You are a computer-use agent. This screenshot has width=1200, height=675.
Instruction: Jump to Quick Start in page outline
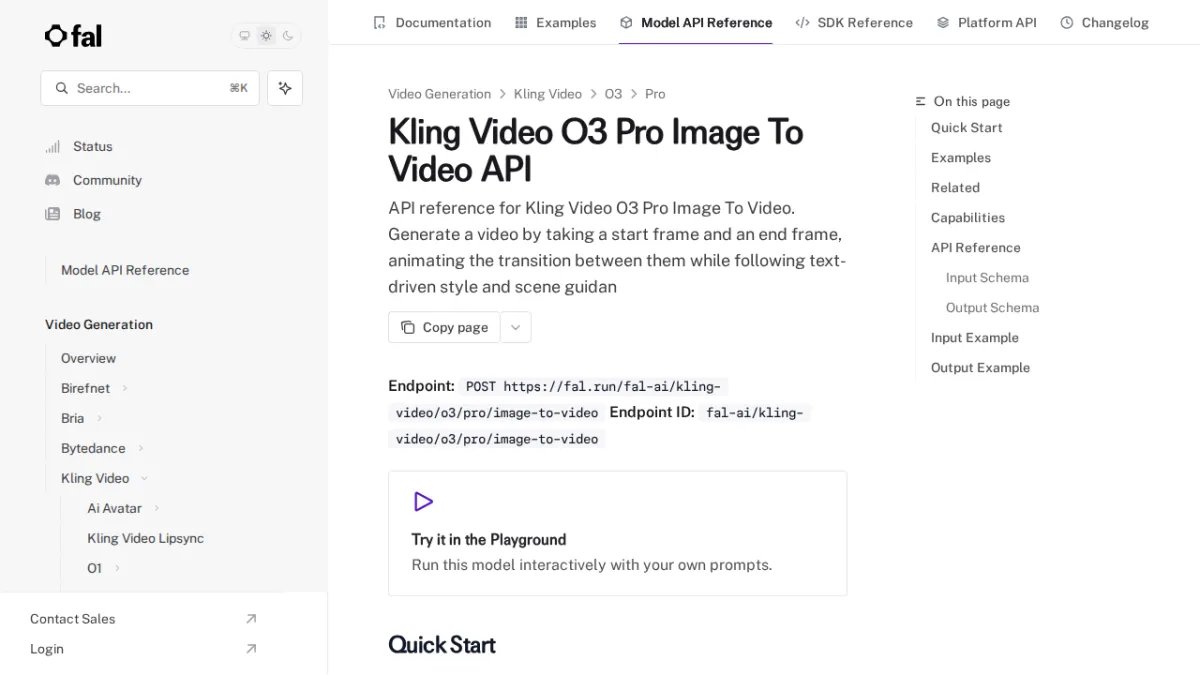[966, 128]
